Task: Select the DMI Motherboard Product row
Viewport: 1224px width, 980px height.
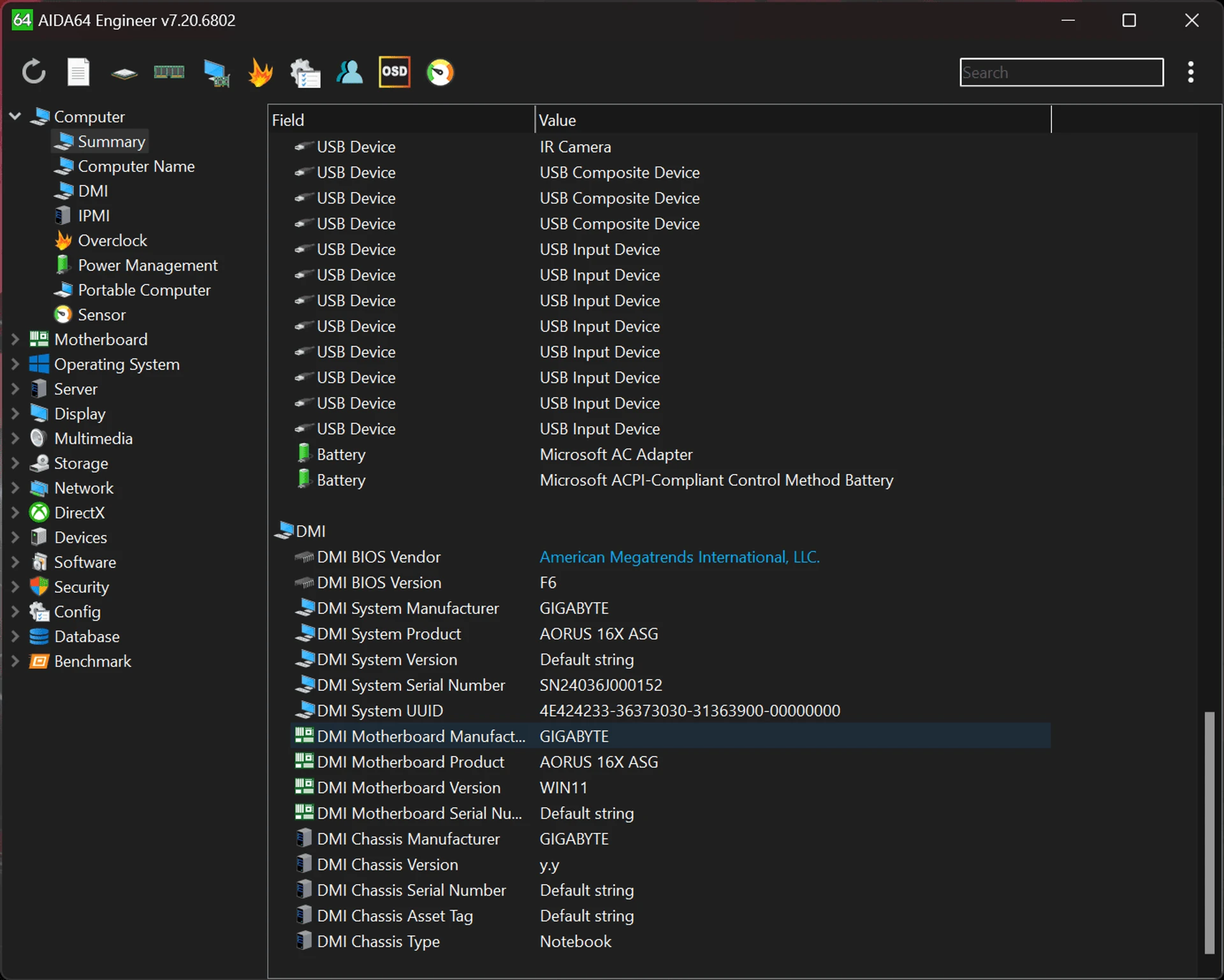Action: [x=671, y=762]
